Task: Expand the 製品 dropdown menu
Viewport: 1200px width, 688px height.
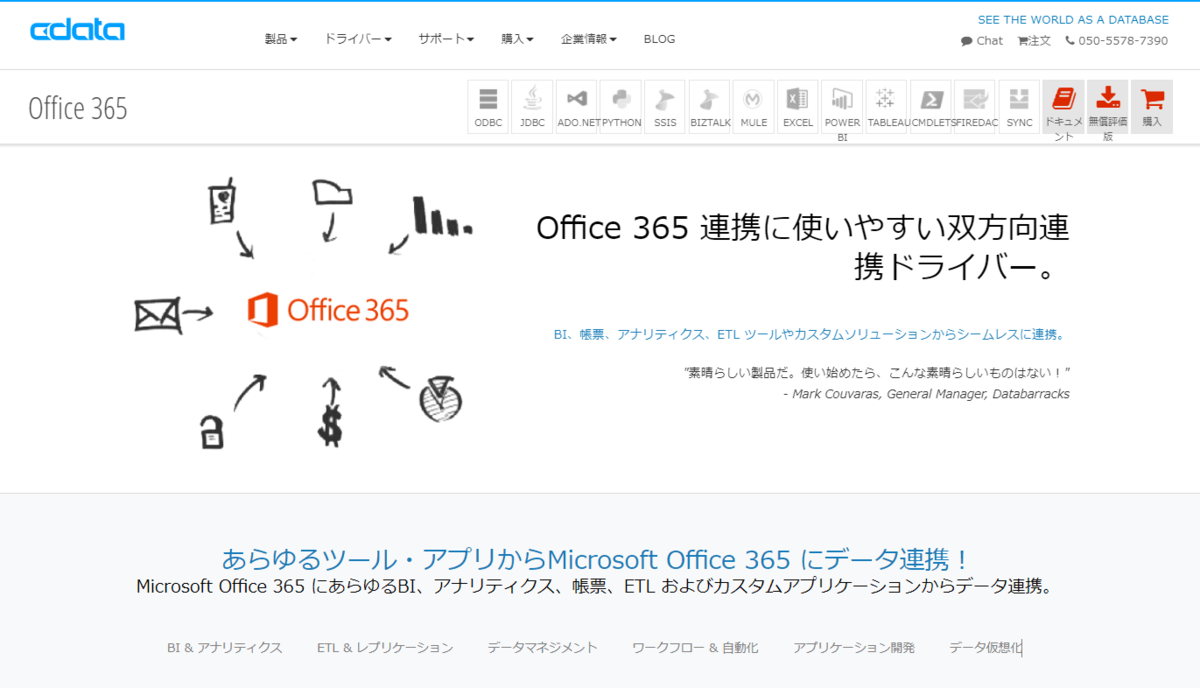Action: click(x=278, y=39)
